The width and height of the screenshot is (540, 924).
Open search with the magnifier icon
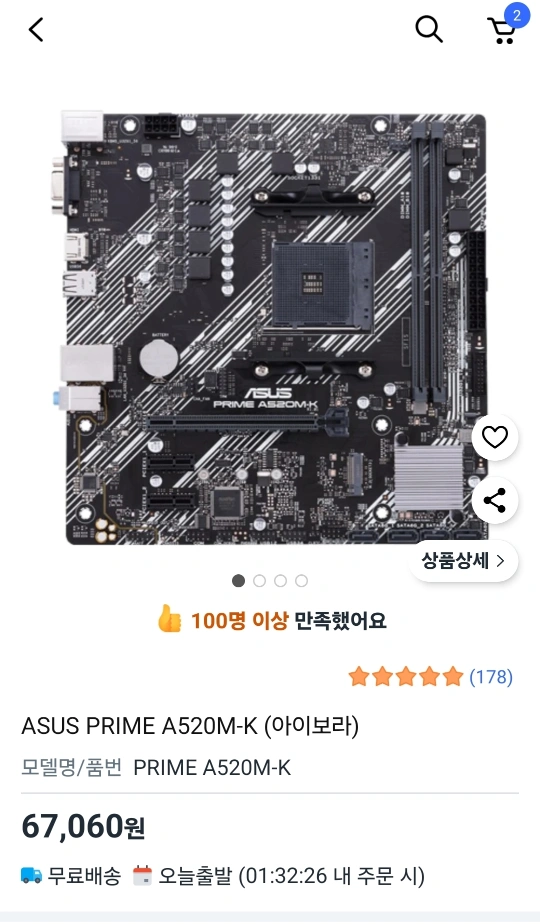pyautogui.click(x=429, y=29)
